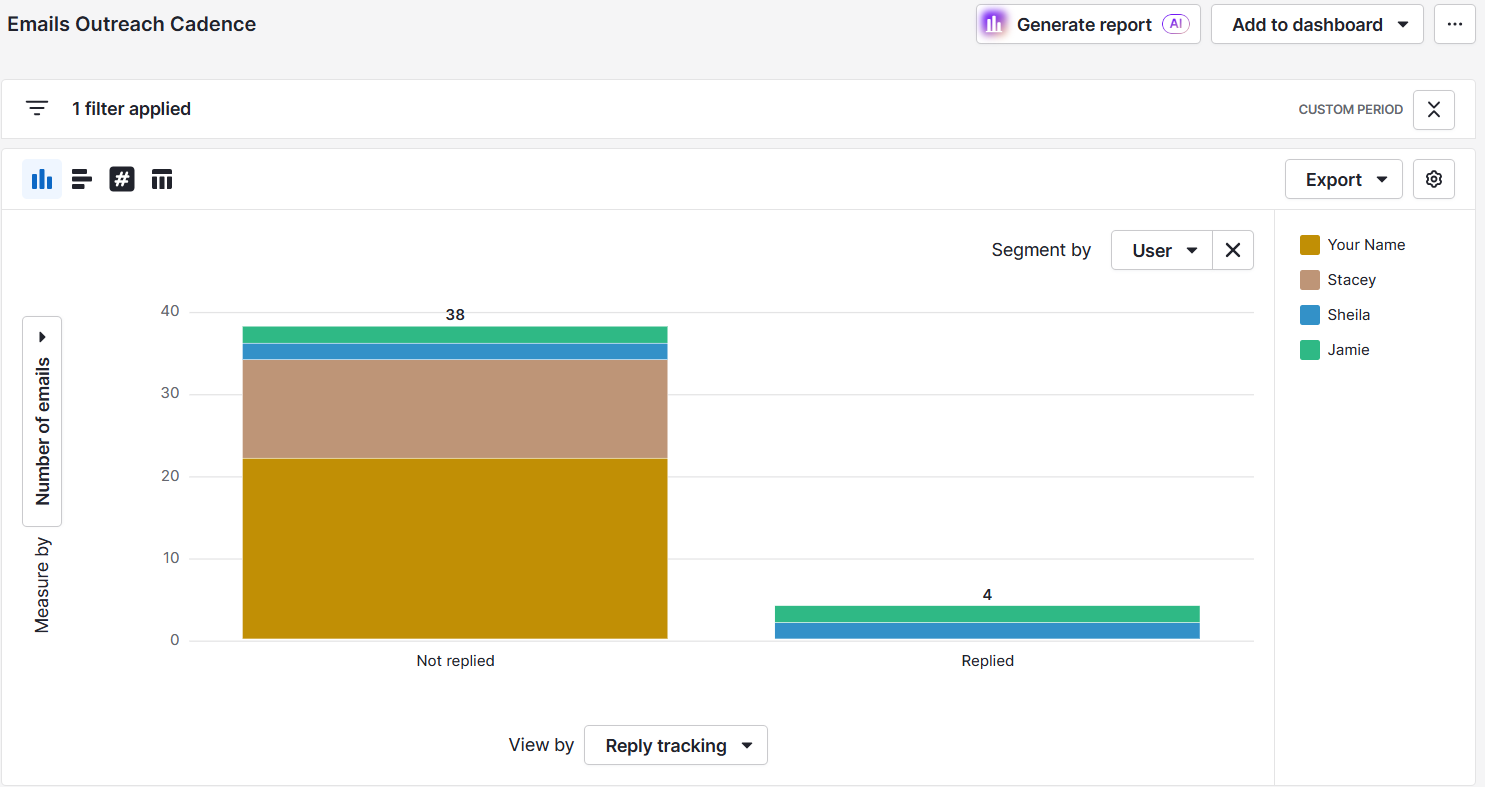Click the 'Replied' axis label
1485x787 pixels.
pyautogui.click(x=987, y=661)
